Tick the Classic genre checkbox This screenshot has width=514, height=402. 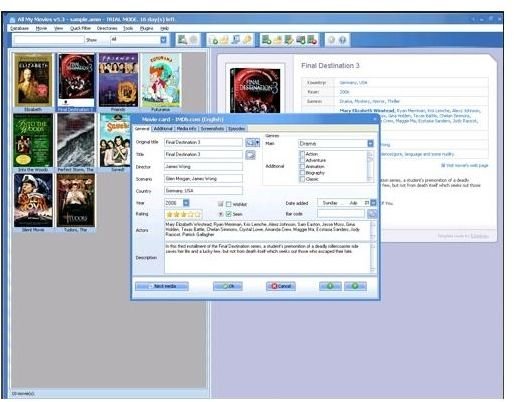coord(302,179)
